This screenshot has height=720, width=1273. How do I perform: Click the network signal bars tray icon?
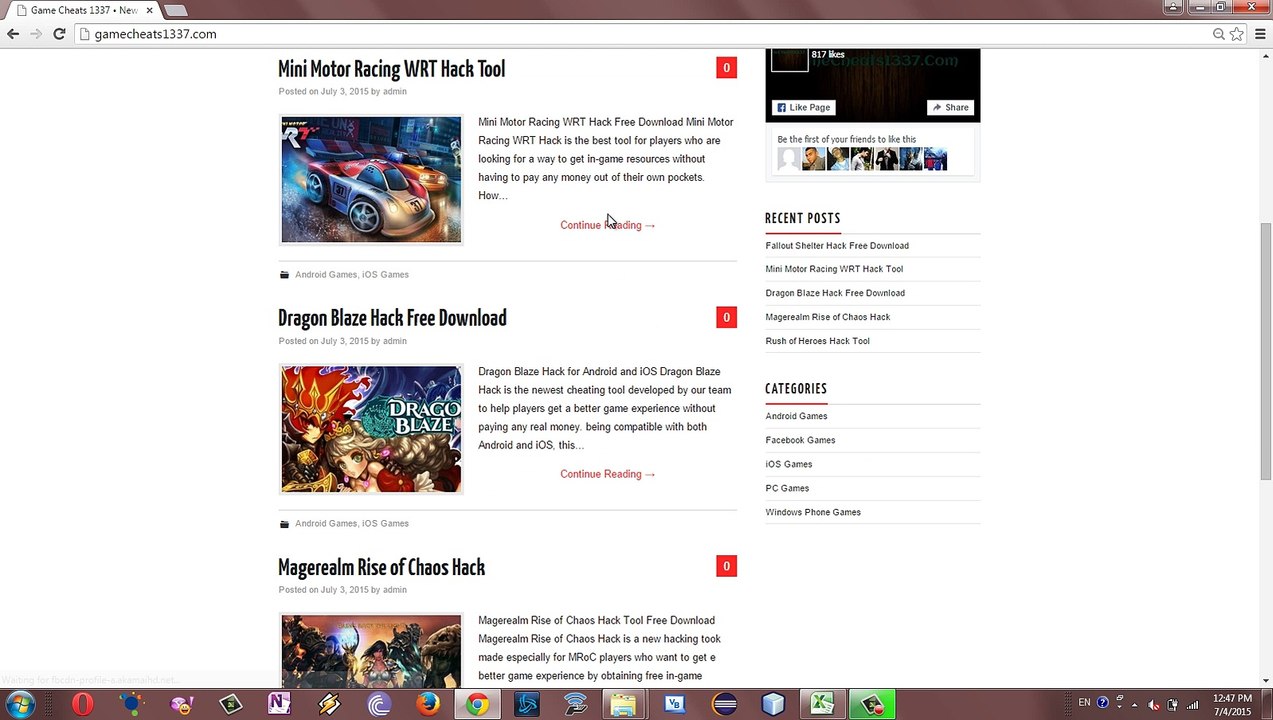pyautogui.click(x=1192, y=704)
